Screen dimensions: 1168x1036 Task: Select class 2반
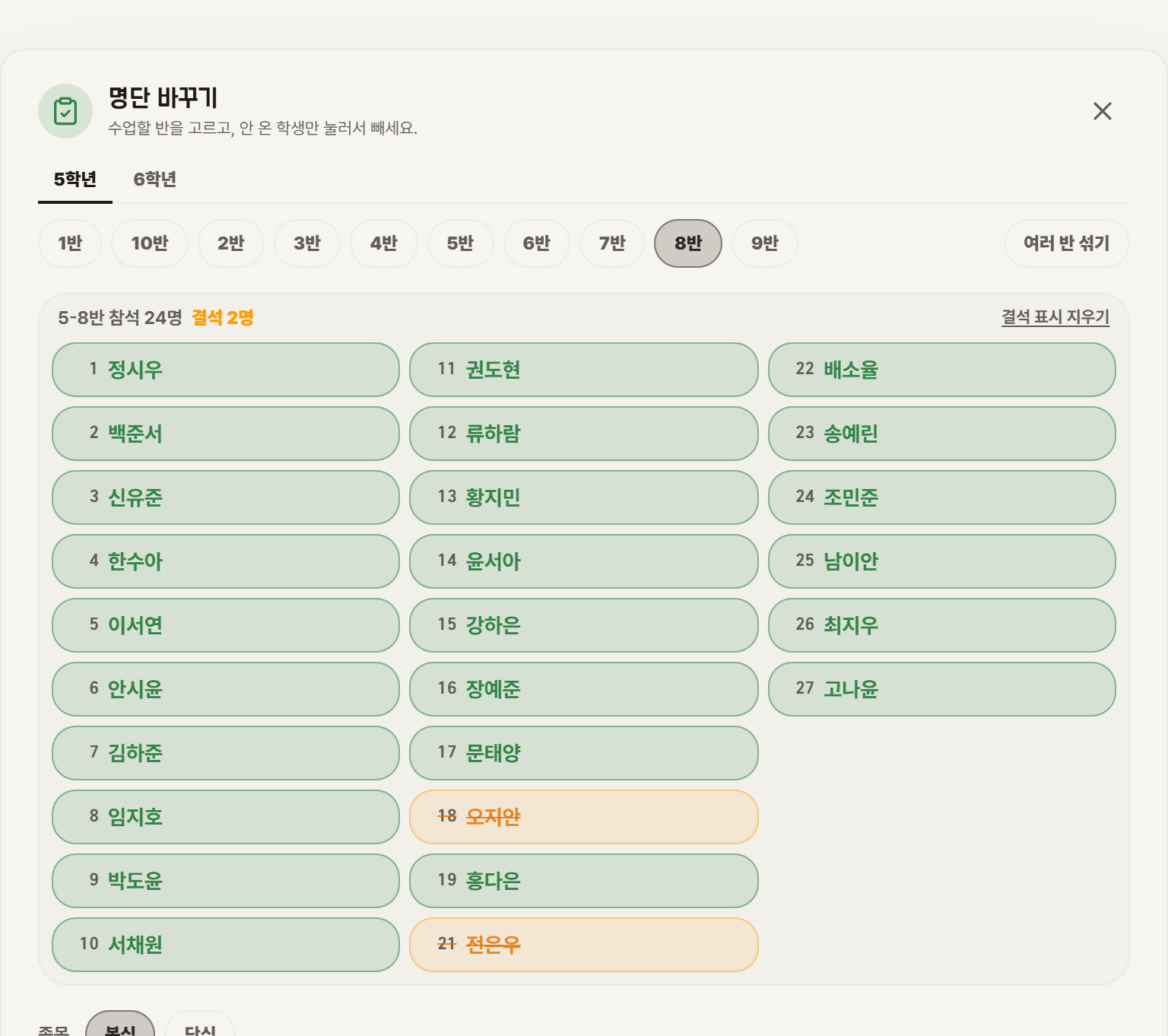click(231, 243)
